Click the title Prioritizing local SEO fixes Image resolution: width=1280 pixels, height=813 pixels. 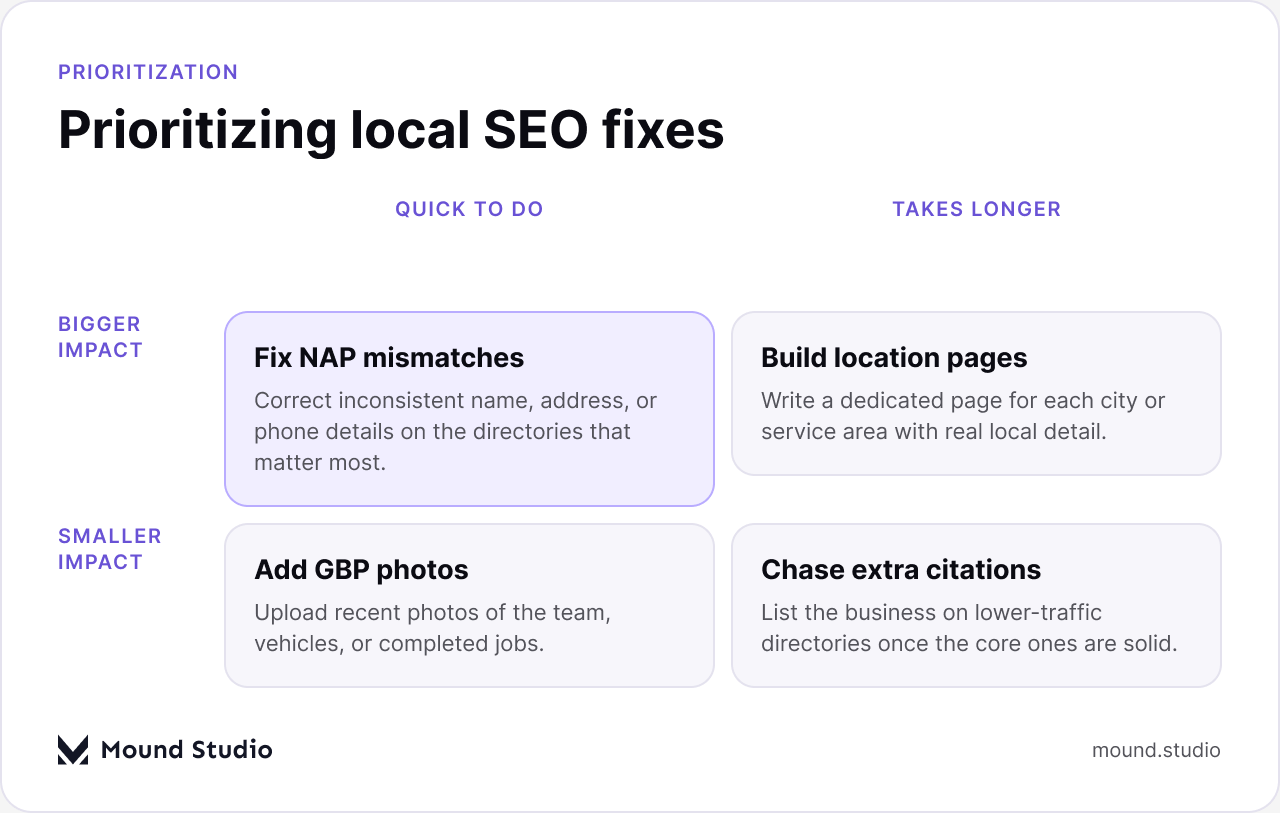(391, 130)
